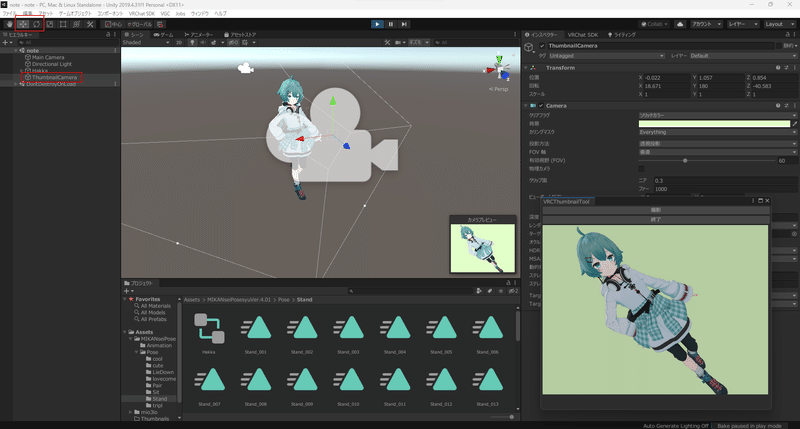800x429 pixels.
Task: Click the capture button in VRCThumbnailTool
Action: coord(656,210)
